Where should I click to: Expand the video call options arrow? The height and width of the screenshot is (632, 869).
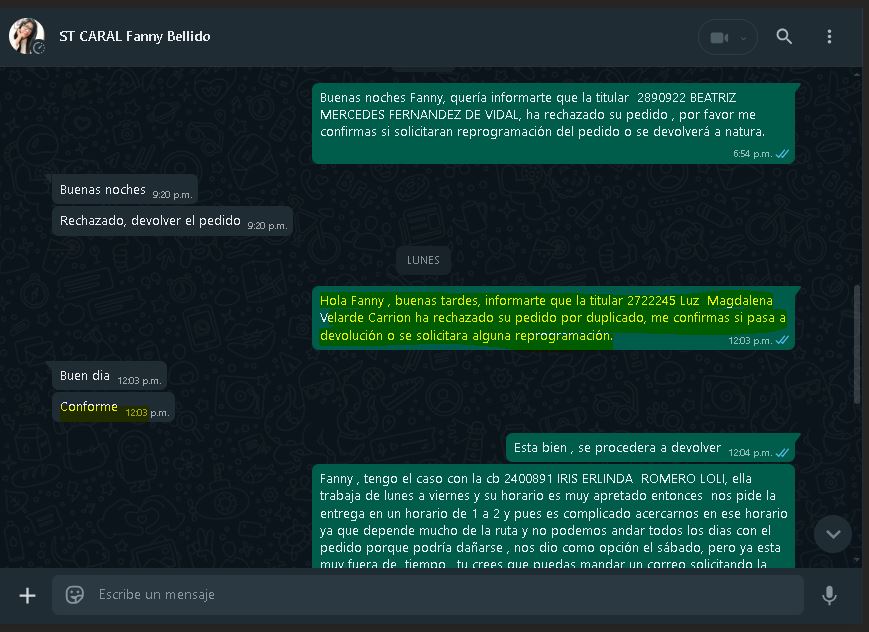coord(744,38)
